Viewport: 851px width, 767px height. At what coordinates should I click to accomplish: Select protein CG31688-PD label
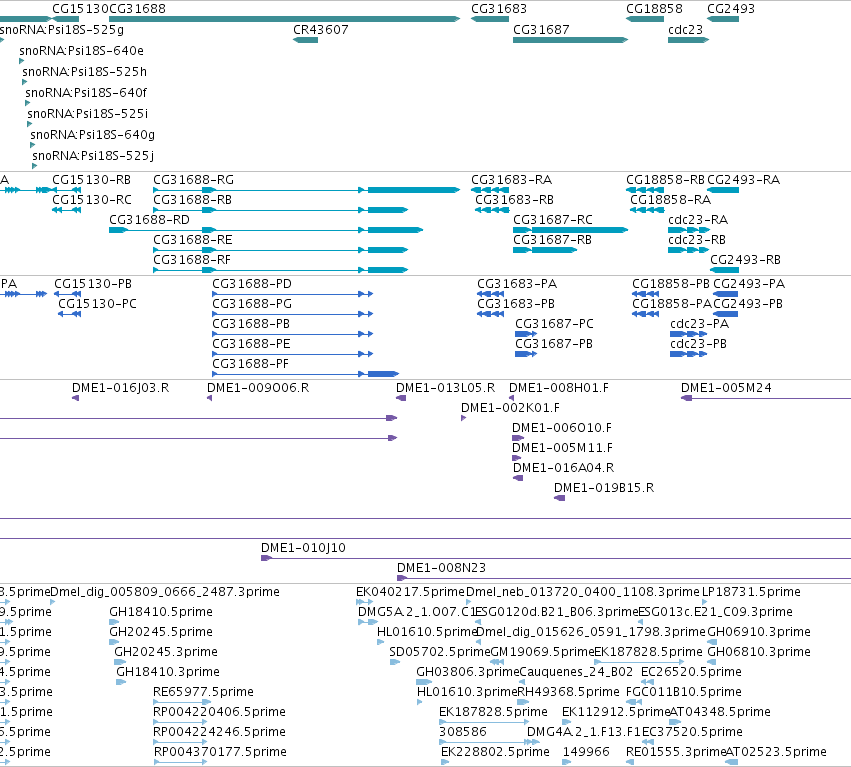coord(252,284)
